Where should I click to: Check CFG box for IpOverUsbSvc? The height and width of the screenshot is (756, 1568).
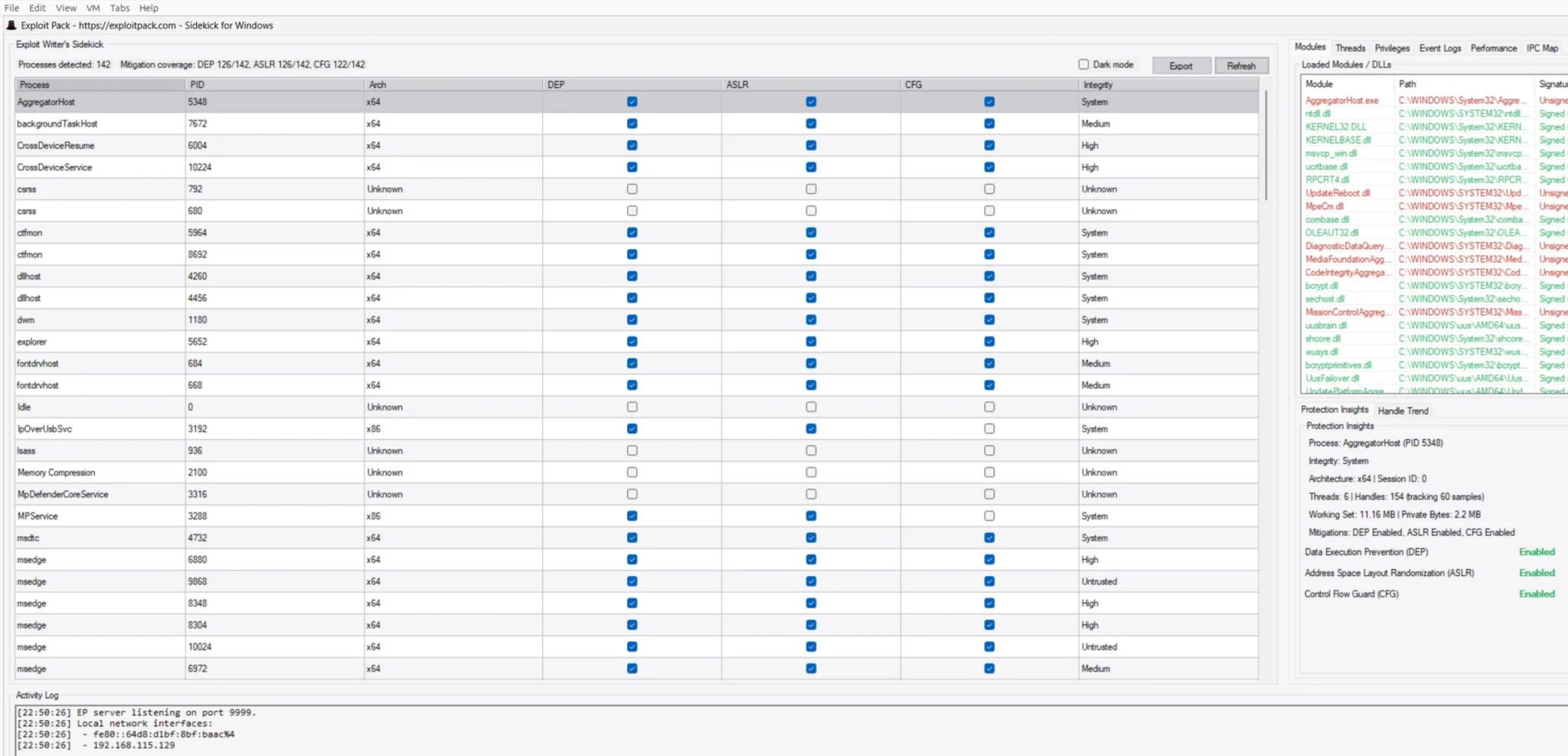click(989, 429)
